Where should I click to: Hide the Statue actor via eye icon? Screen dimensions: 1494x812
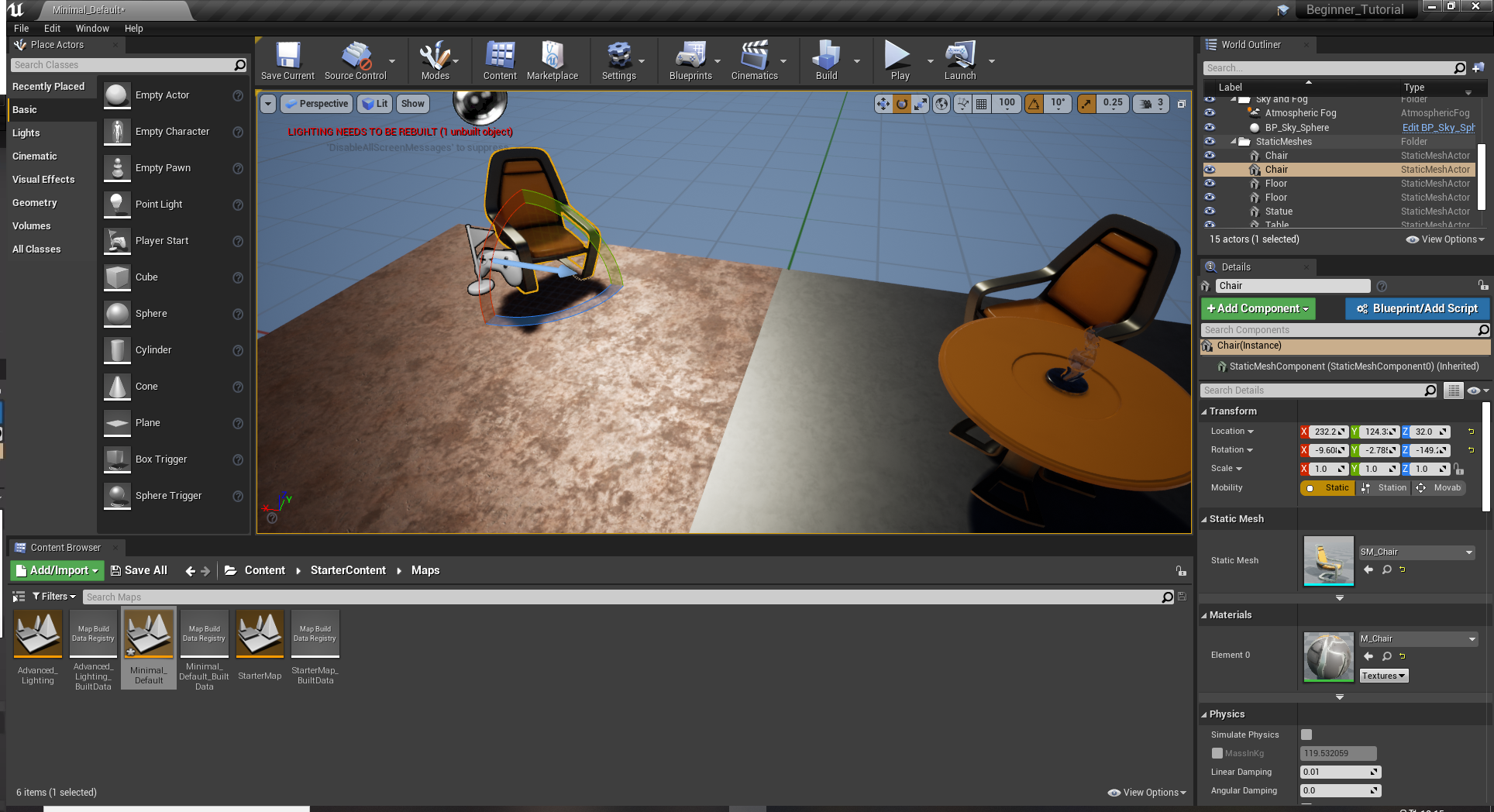point(1210,212)
